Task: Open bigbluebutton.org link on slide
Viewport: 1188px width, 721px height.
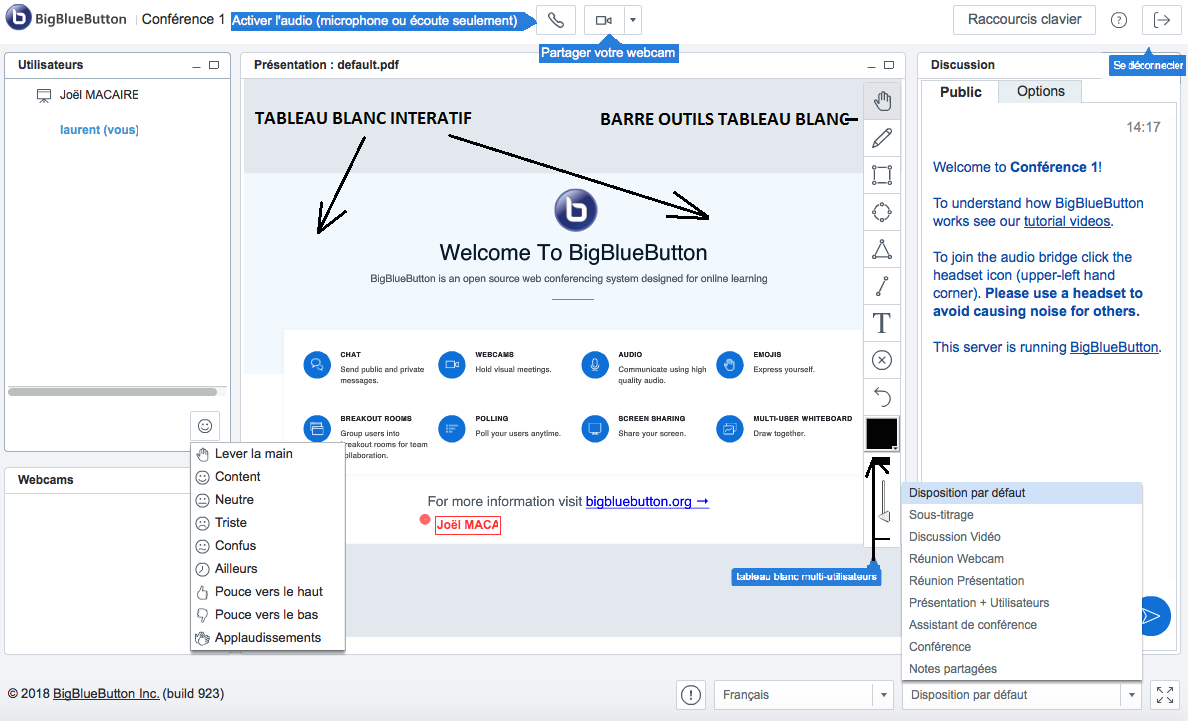Action: click(x=647, y=501)
